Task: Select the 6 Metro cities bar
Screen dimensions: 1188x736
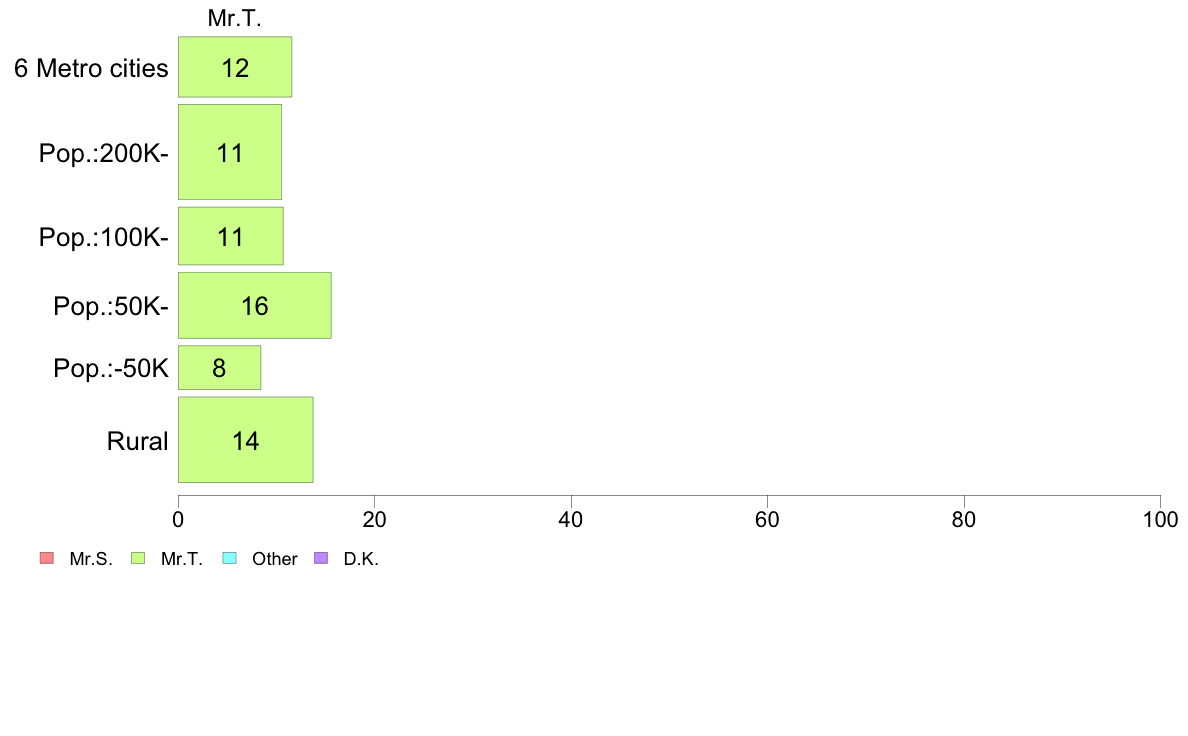Action: pos(235,67)
